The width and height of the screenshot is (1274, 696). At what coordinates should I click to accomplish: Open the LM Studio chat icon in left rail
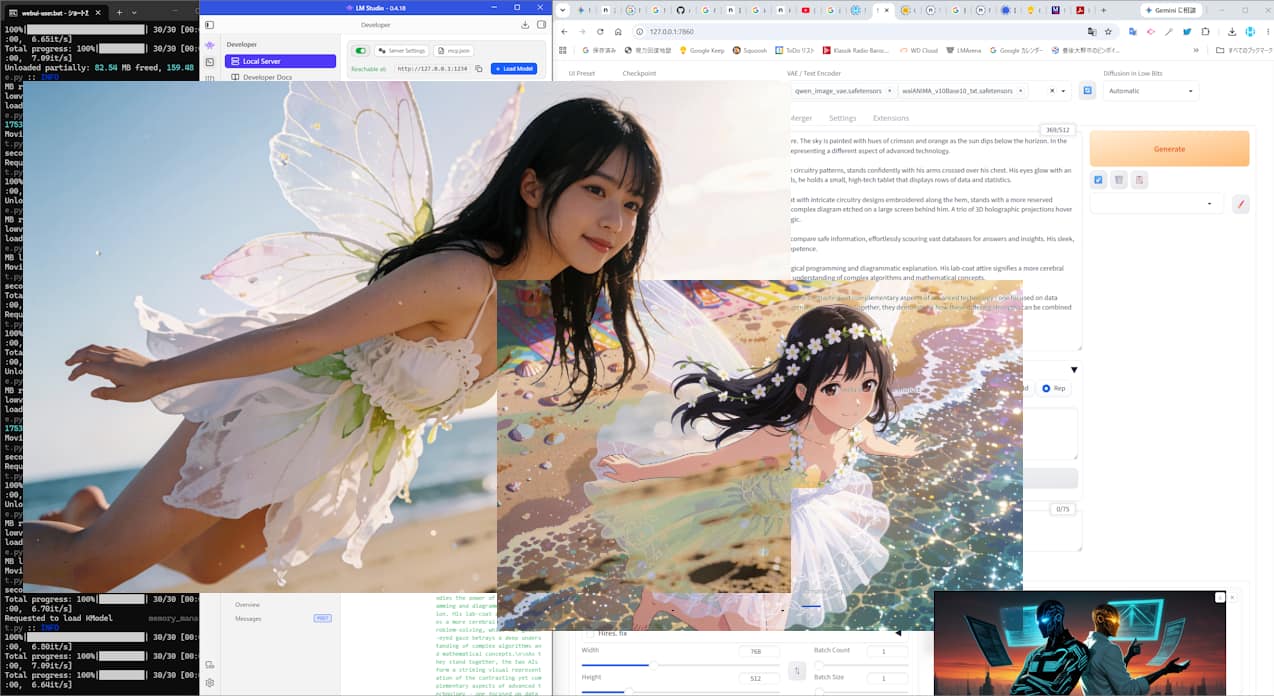tap(210, 45)
